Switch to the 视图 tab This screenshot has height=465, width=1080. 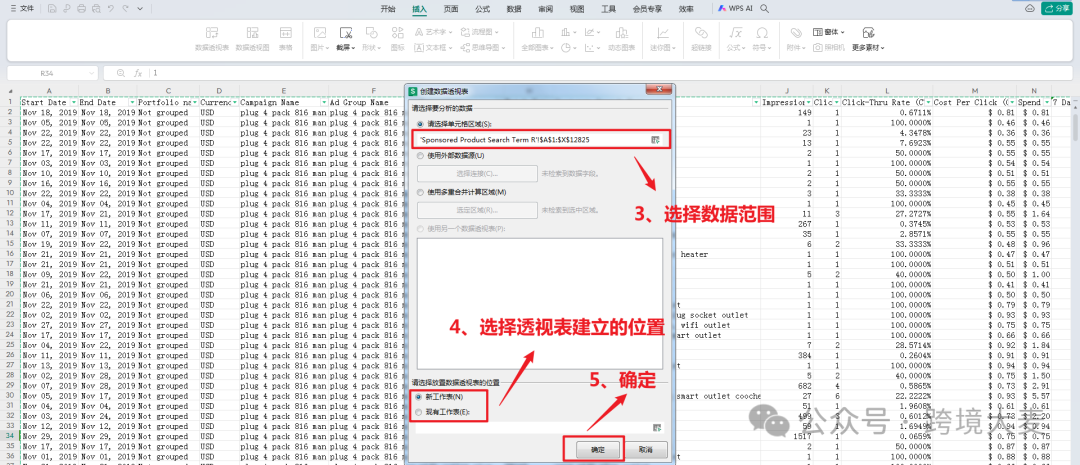click(x=577, y=9)
